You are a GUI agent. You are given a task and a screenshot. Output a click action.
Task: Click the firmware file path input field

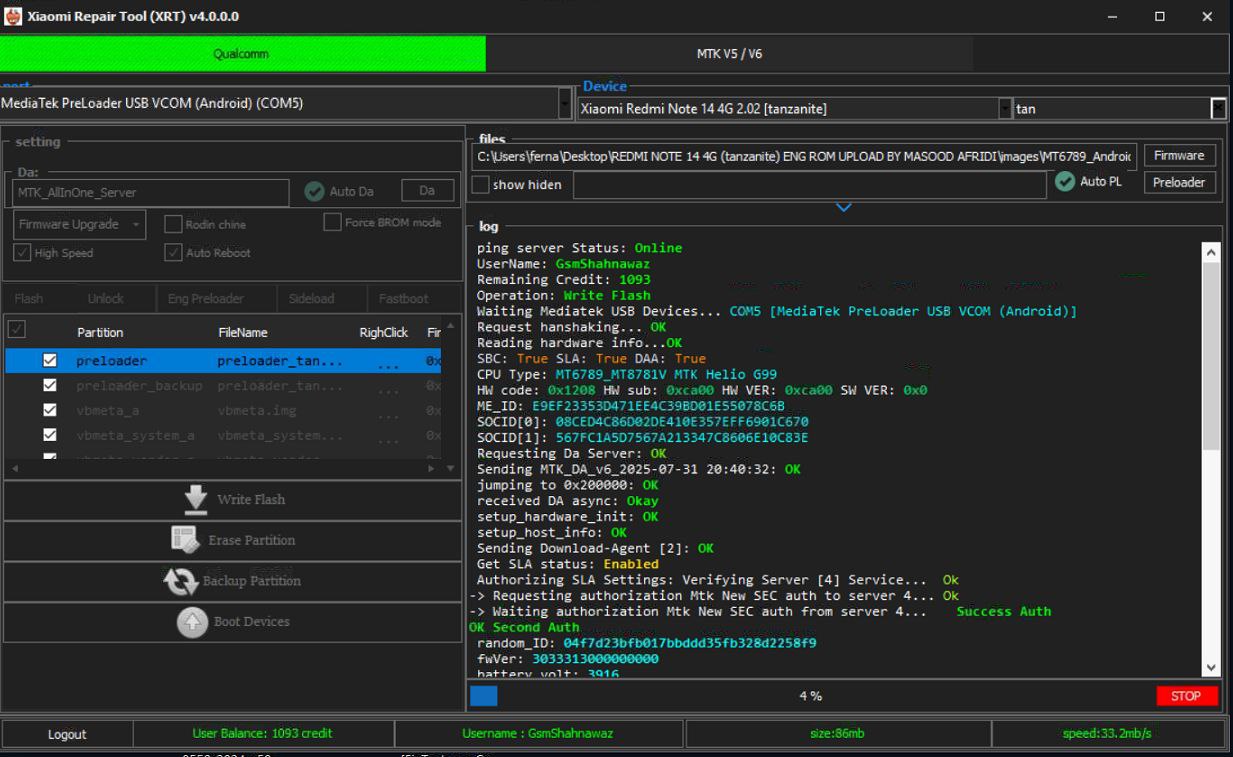tap(804, 156)
